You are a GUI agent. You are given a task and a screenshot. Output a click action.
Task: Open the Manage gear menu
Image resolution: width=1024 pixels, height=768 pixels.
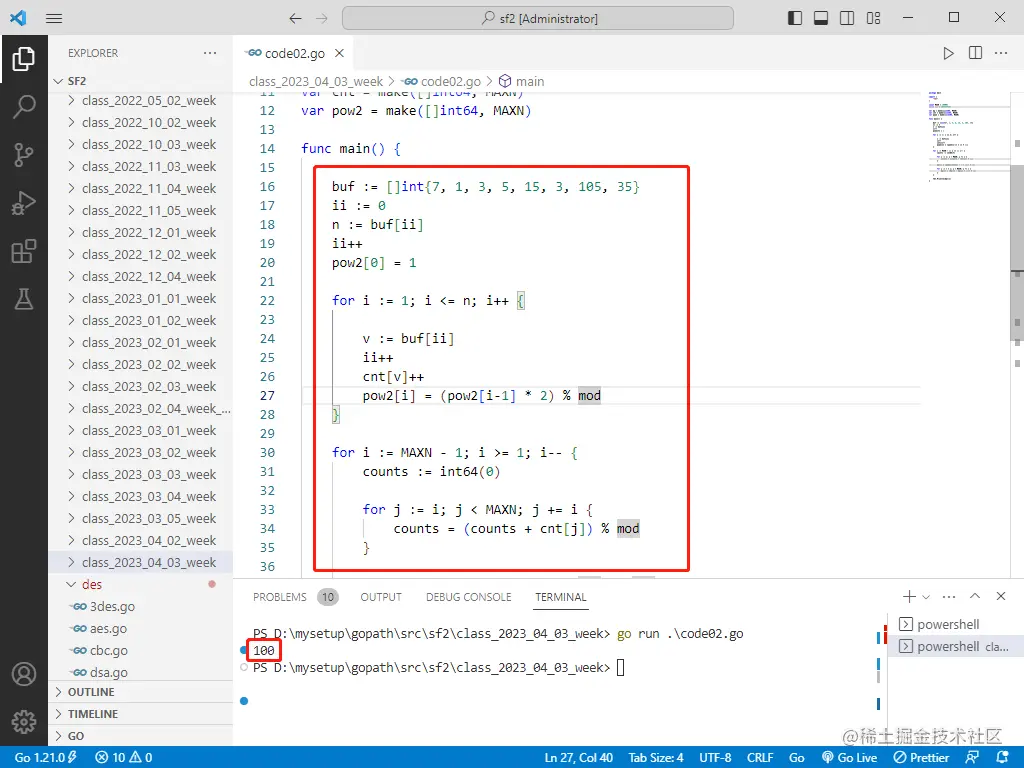[x=24, y=722]
